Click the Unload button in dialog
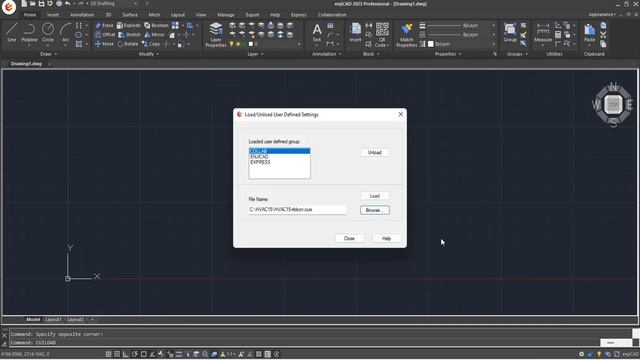 coord(375,152)
